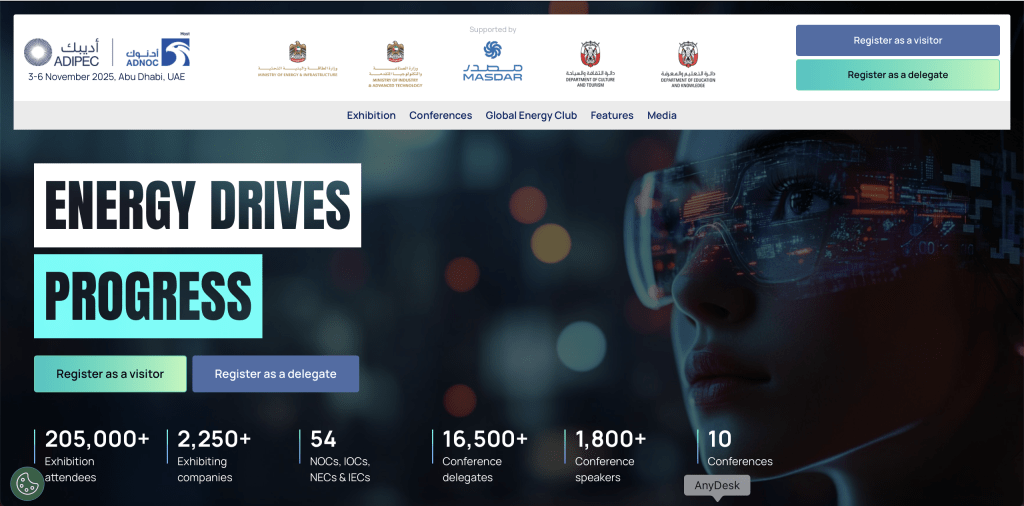The height and width of the screenshot is (506, 1024).
Task: Click Register as a visitor below the PROGRESS headline
Action: pos(110,374)
